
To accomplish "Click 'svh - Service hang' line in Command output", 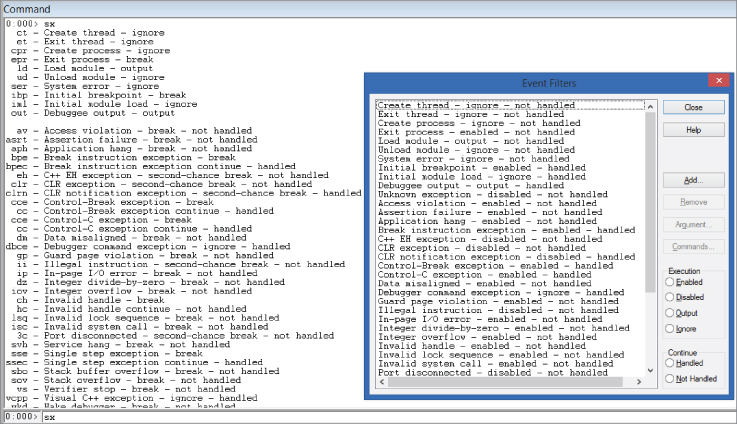I will point(120,345).
